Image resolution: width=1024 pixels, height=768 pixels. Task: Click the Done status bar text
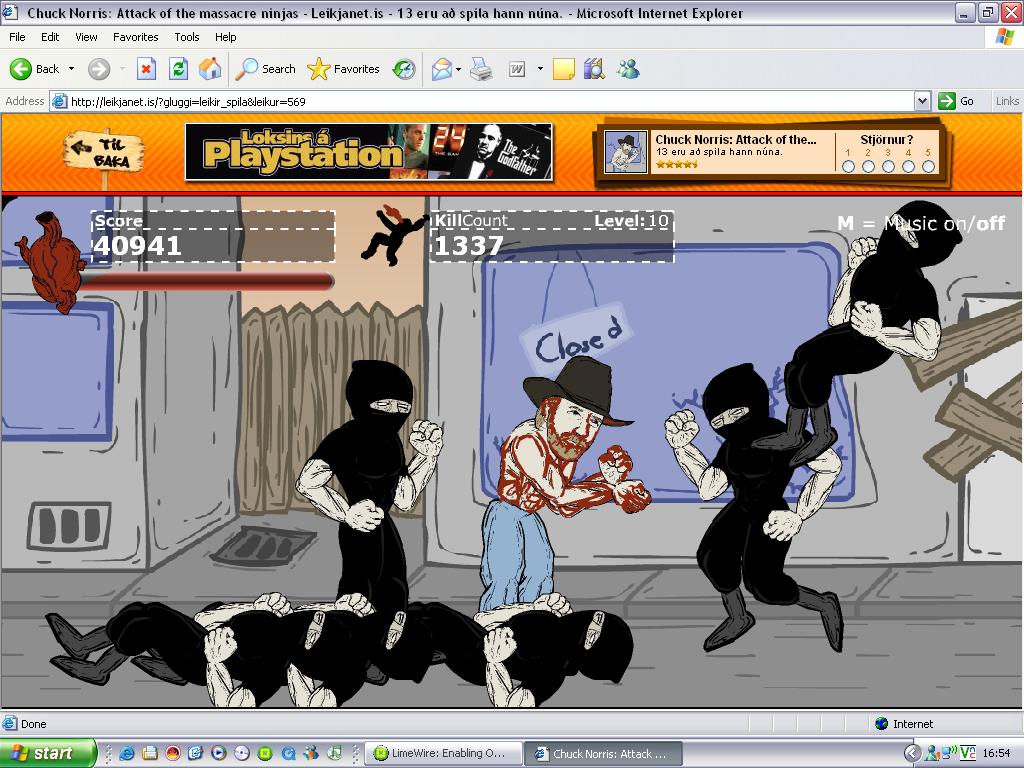coord(33,724)
